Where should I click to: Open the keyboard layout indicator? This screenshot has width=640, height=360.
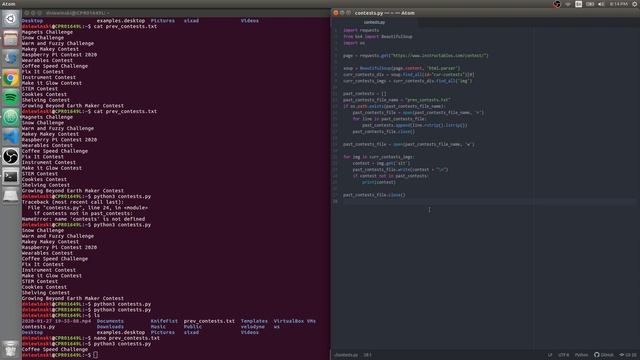(578, 4)
